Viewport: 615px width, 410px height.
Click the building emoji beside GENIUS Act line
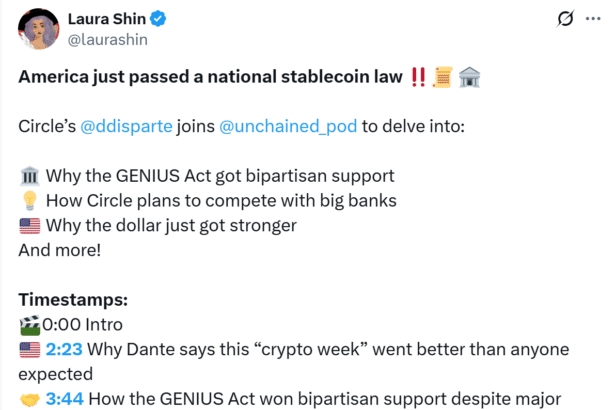tap(28, 177)
